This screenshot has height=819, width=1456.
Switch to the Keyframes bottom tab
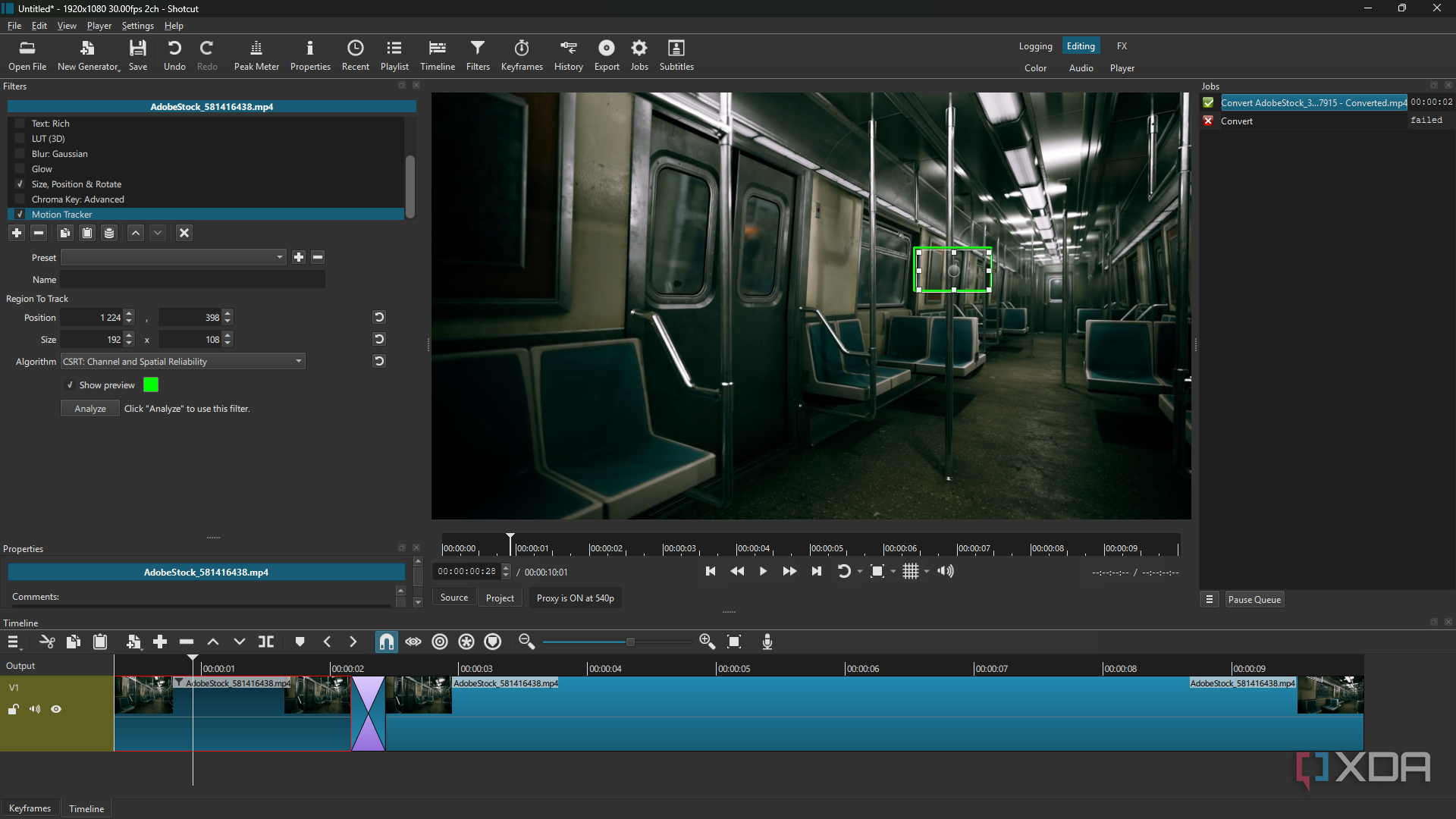[x=30, y=808]
